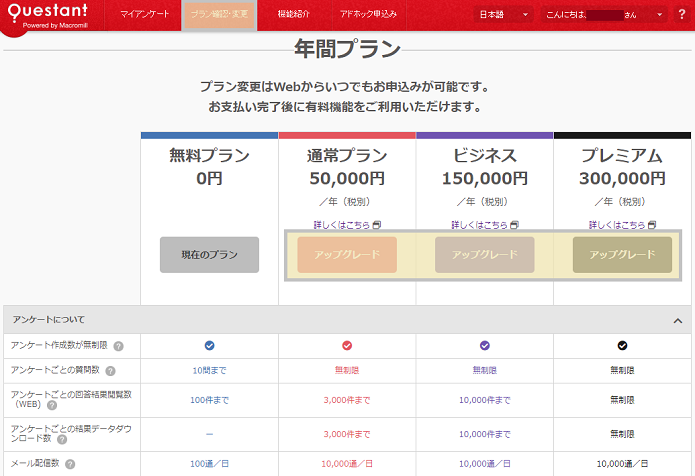Click external link icon under プレミアム price

tap(652, 225)
